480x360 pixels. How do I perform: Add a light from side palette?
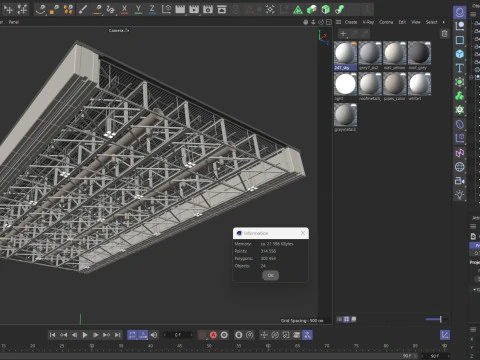pos(460,195)
